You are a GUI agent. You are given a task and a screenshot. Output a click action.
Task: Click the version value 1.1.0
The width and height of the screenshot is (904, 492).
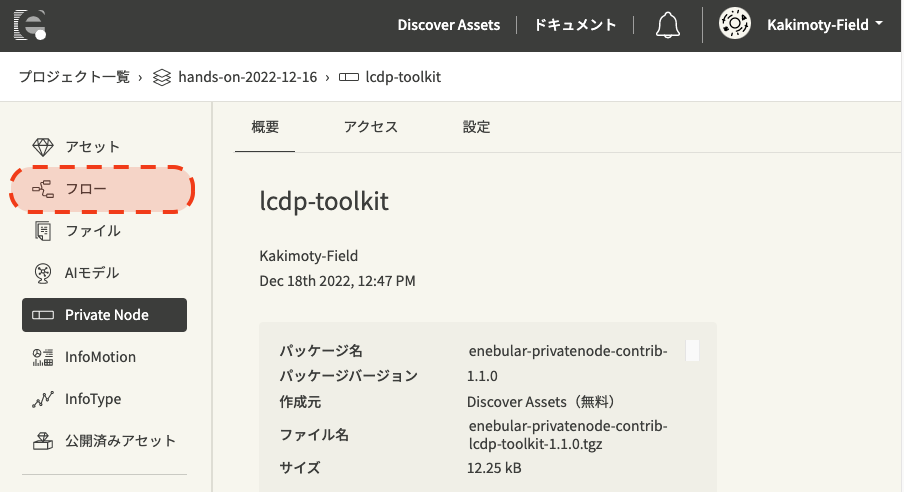pos(482,376)
